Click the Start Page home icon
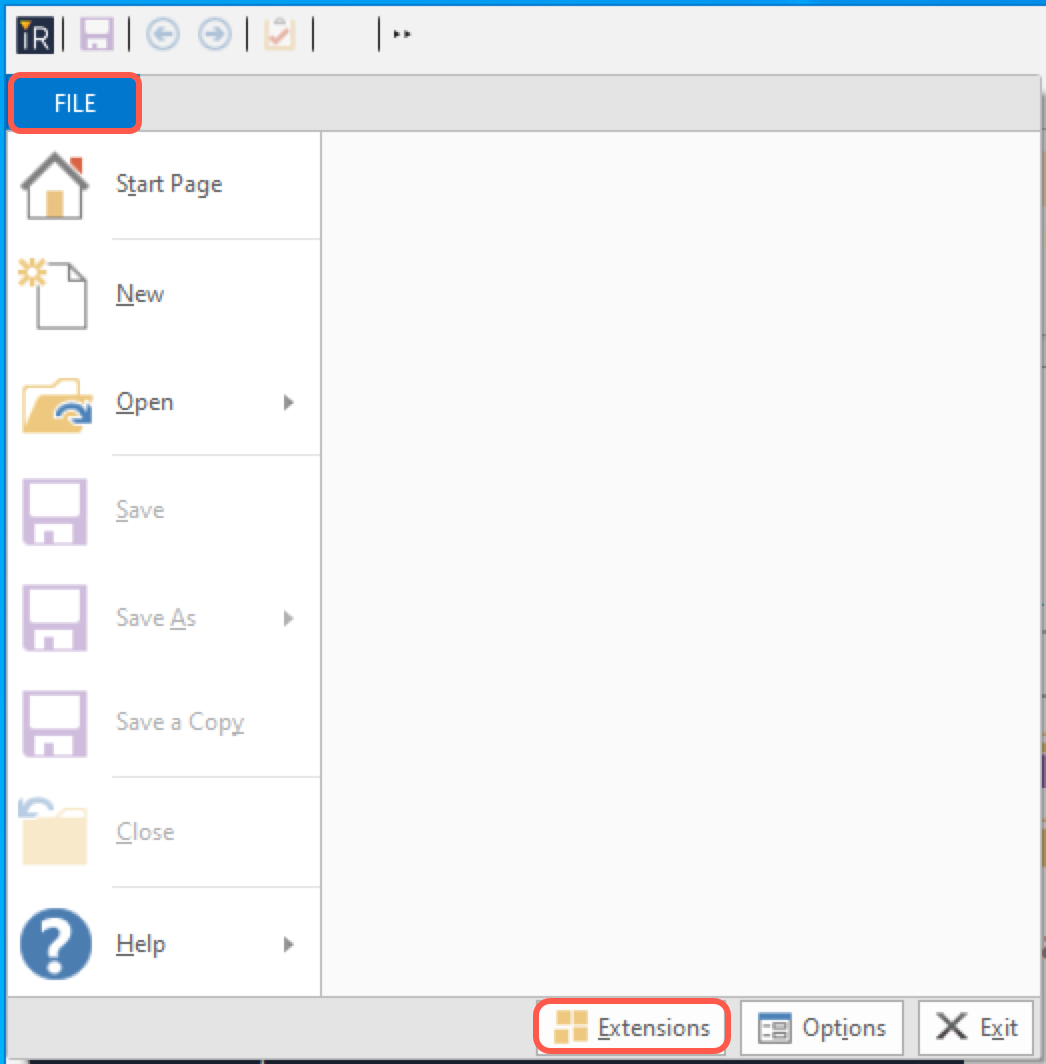Viewport: 1046px width, 1064px height. pyautogui.click(x=55, y=184)
